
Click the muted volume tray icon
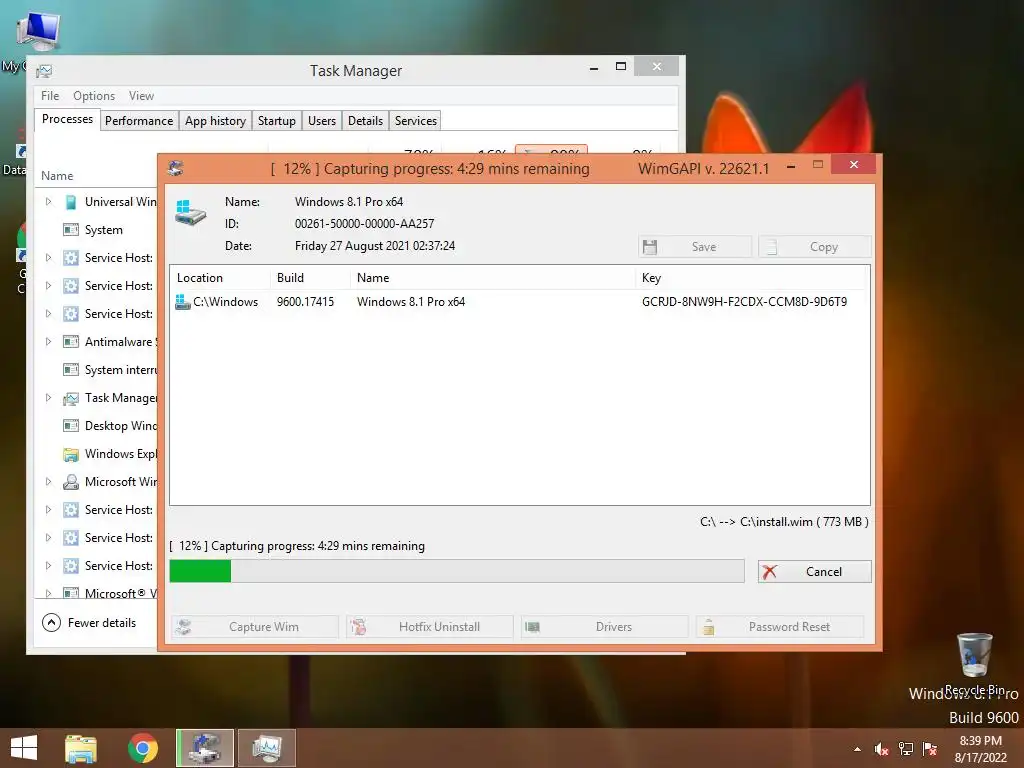point(882,749)
